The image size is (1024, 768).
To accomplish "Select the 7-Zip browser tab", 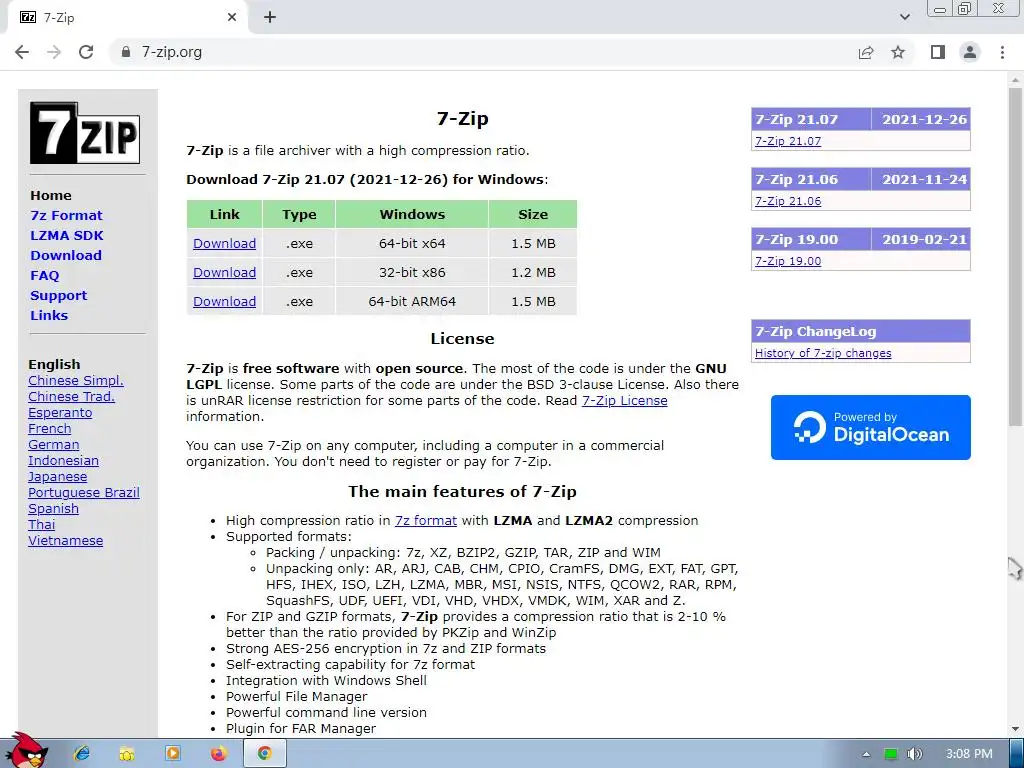I will pyautogui.click(x=127, y=18).
